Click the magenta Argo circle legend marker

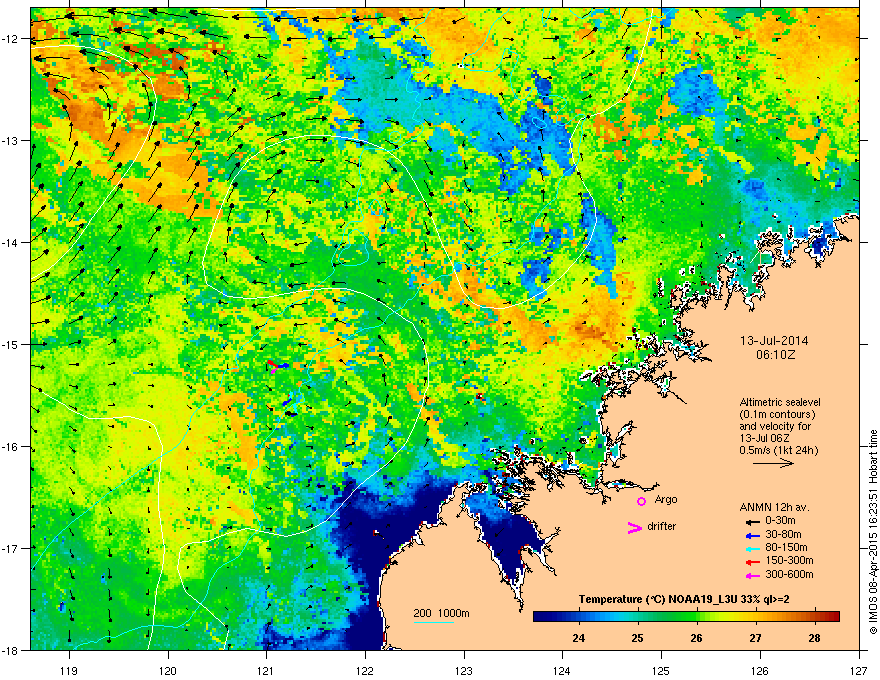pos(641,501)
